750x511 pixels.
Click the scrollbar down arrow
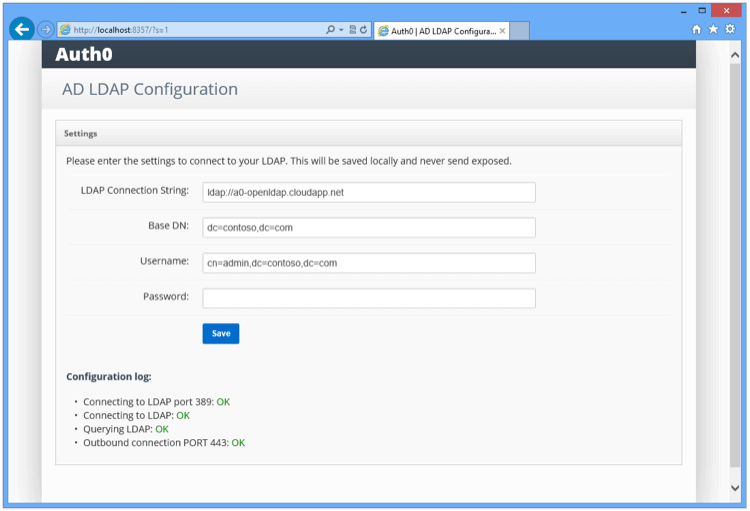coord(735,488)
